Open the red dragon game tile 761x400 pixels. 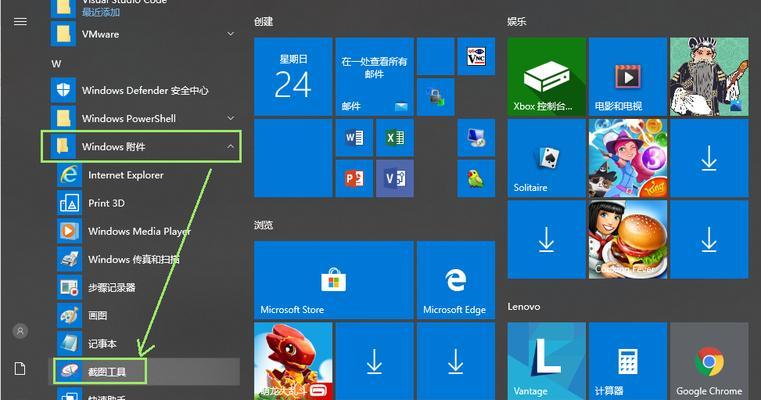tap(293, 361)
